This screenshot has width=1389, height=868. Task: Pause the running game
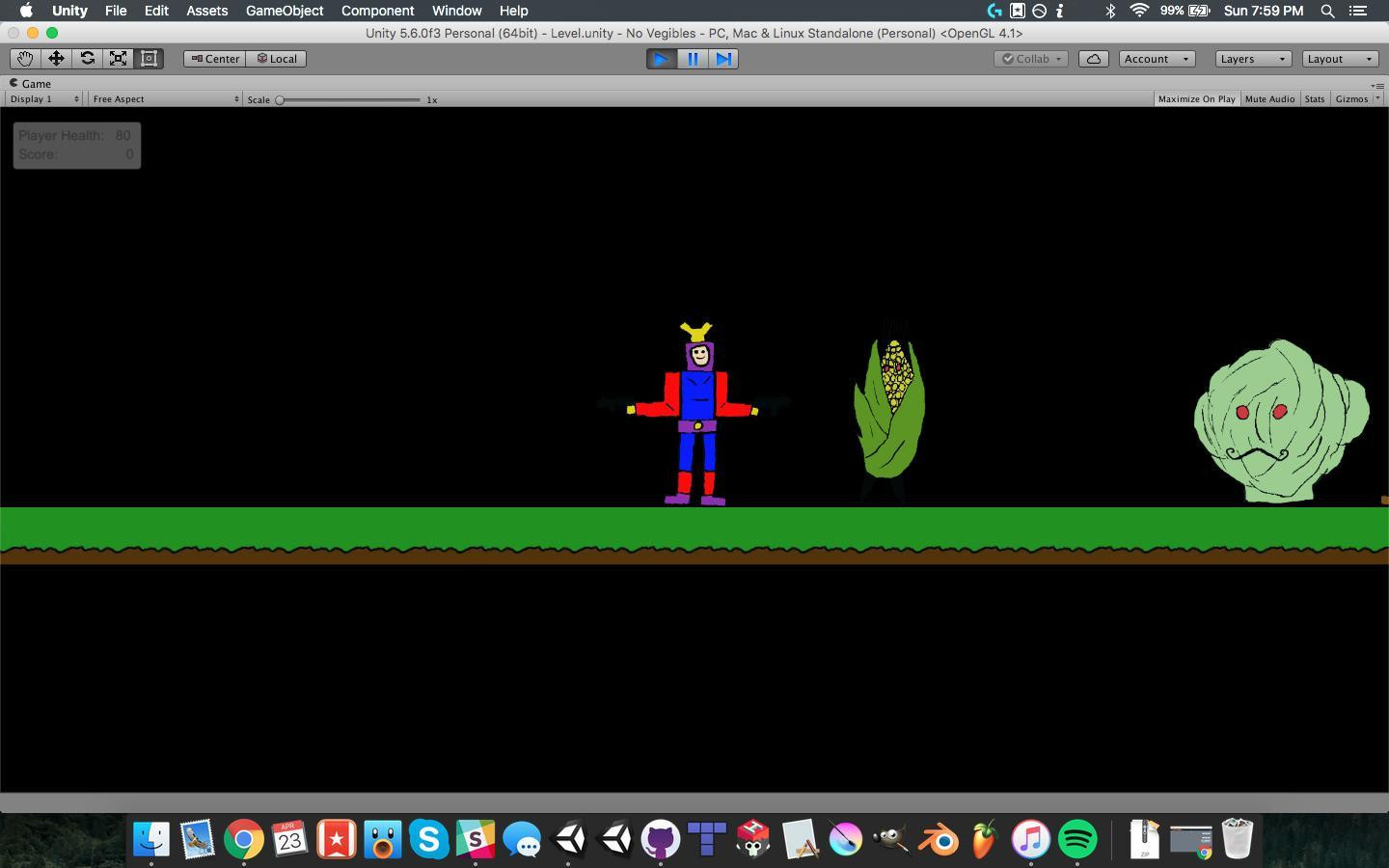693,59
